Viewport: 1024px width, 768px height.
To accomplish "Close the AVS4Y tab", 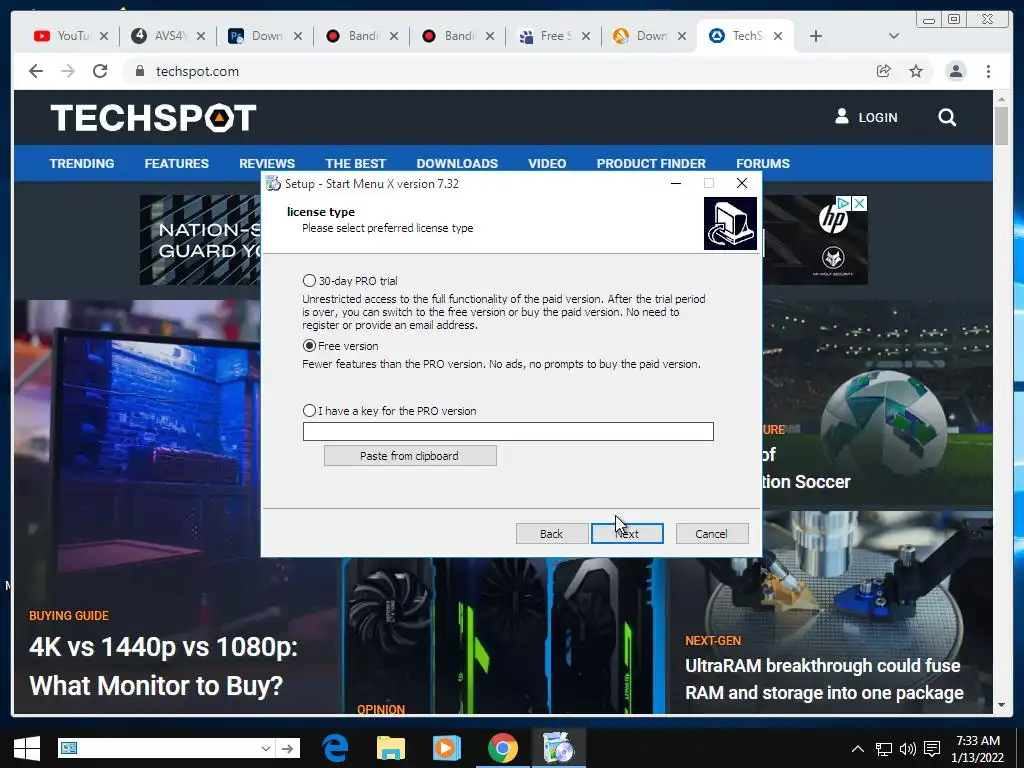I will [201, 36].
